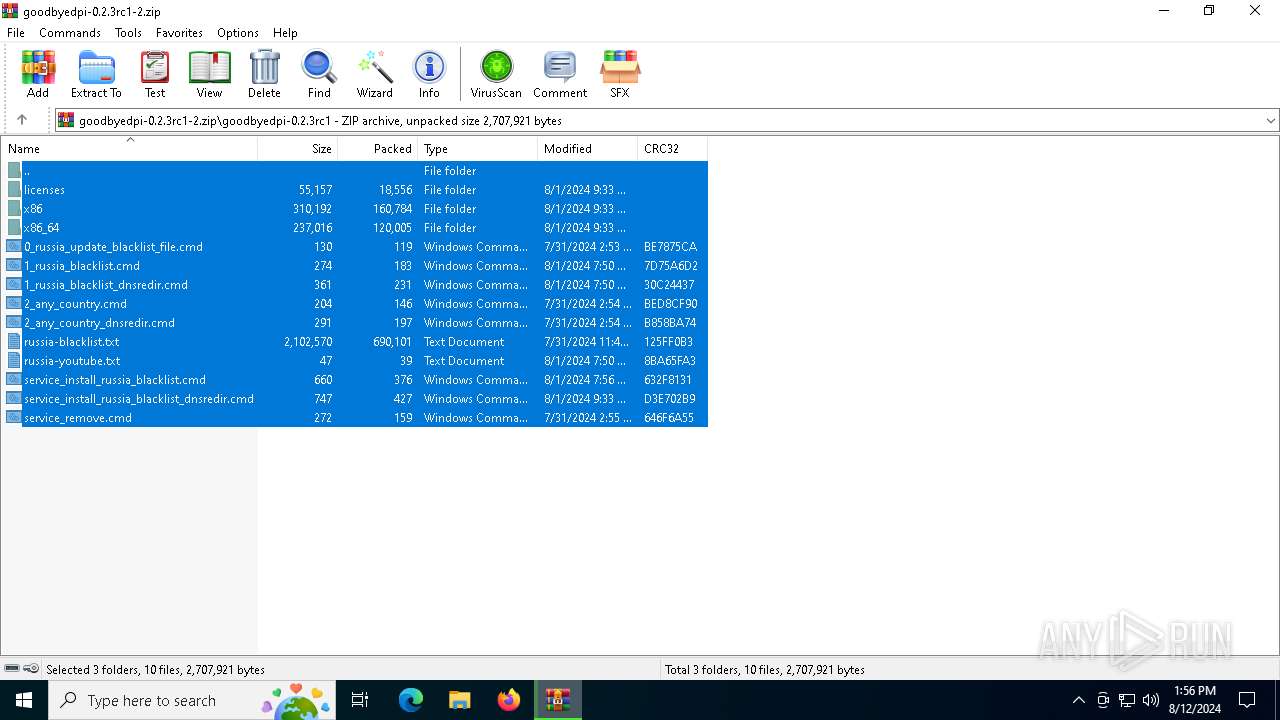Open the notification center icon

tap(1247, 700)
